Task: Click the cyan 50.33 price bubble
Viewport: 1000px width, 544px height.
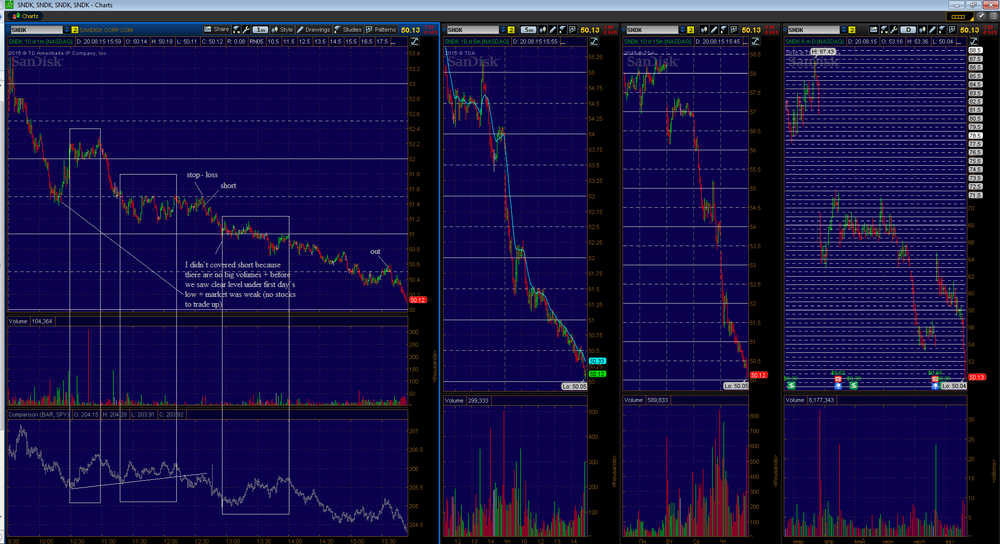Action: [597, 361]
